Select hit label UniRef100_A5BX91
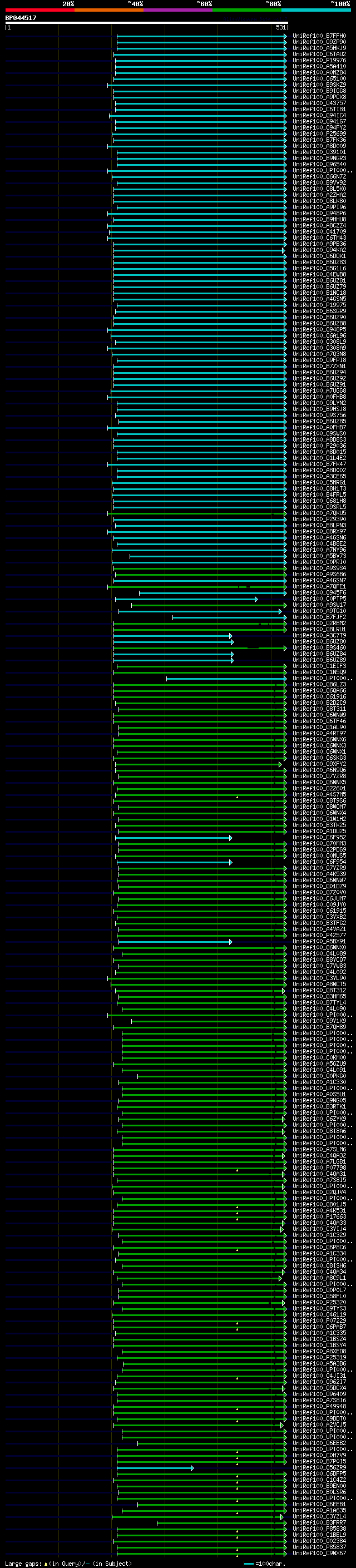The image size is (356, 1568). click(319, 942)
